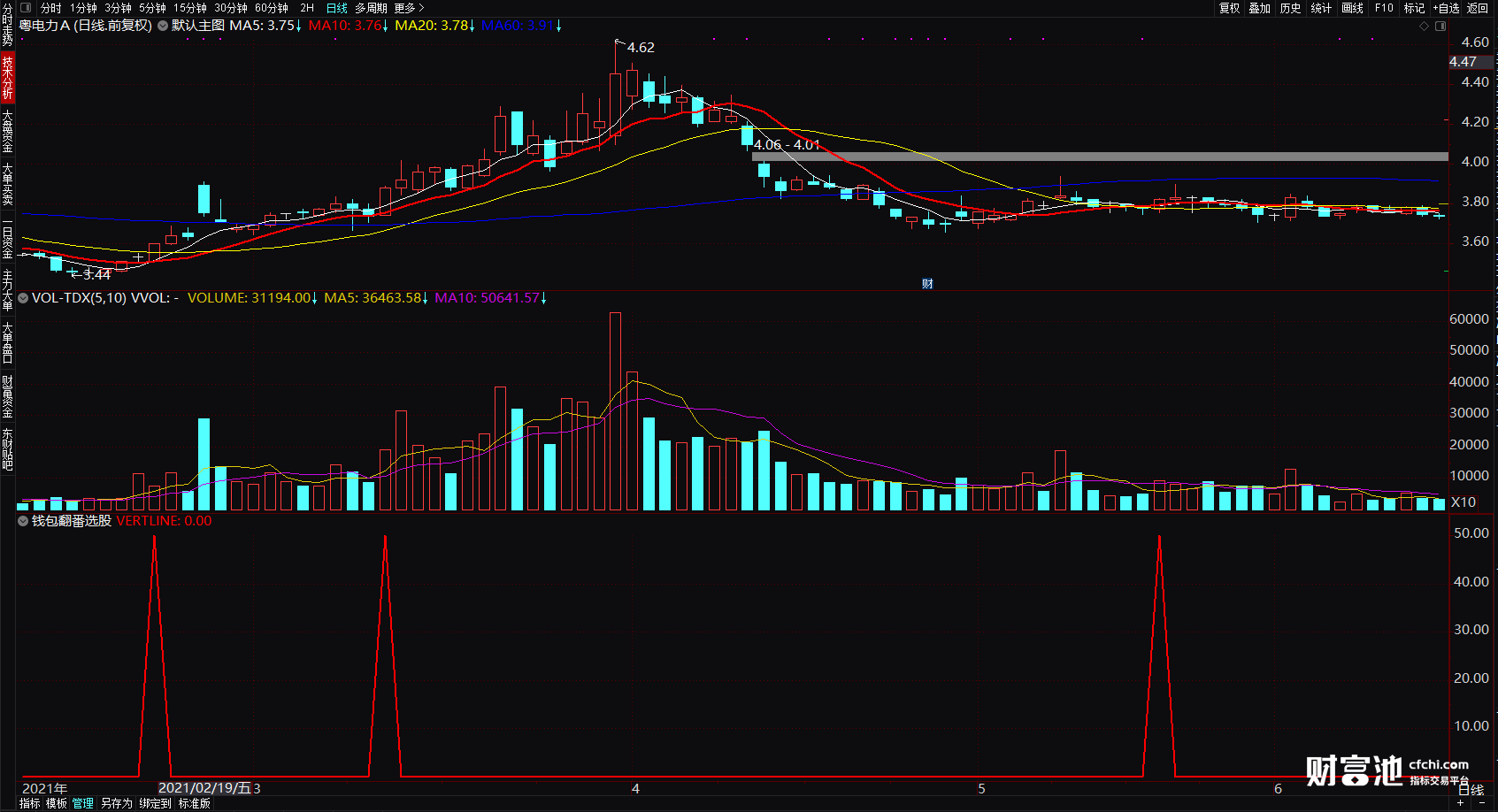1498x812 pixels.
Task: Click 标准版 at the bottom bar
Action: 195,803
